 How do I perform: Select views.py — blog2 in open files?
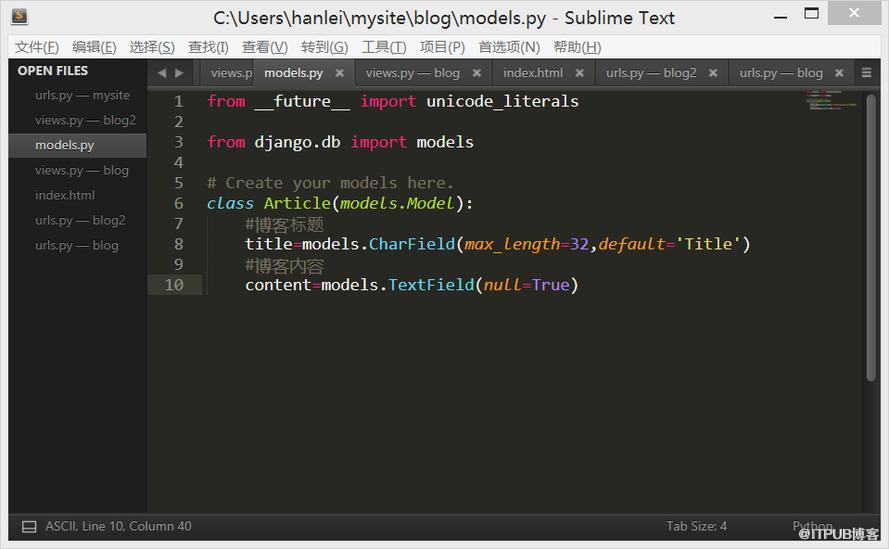(x=85, y=120)
